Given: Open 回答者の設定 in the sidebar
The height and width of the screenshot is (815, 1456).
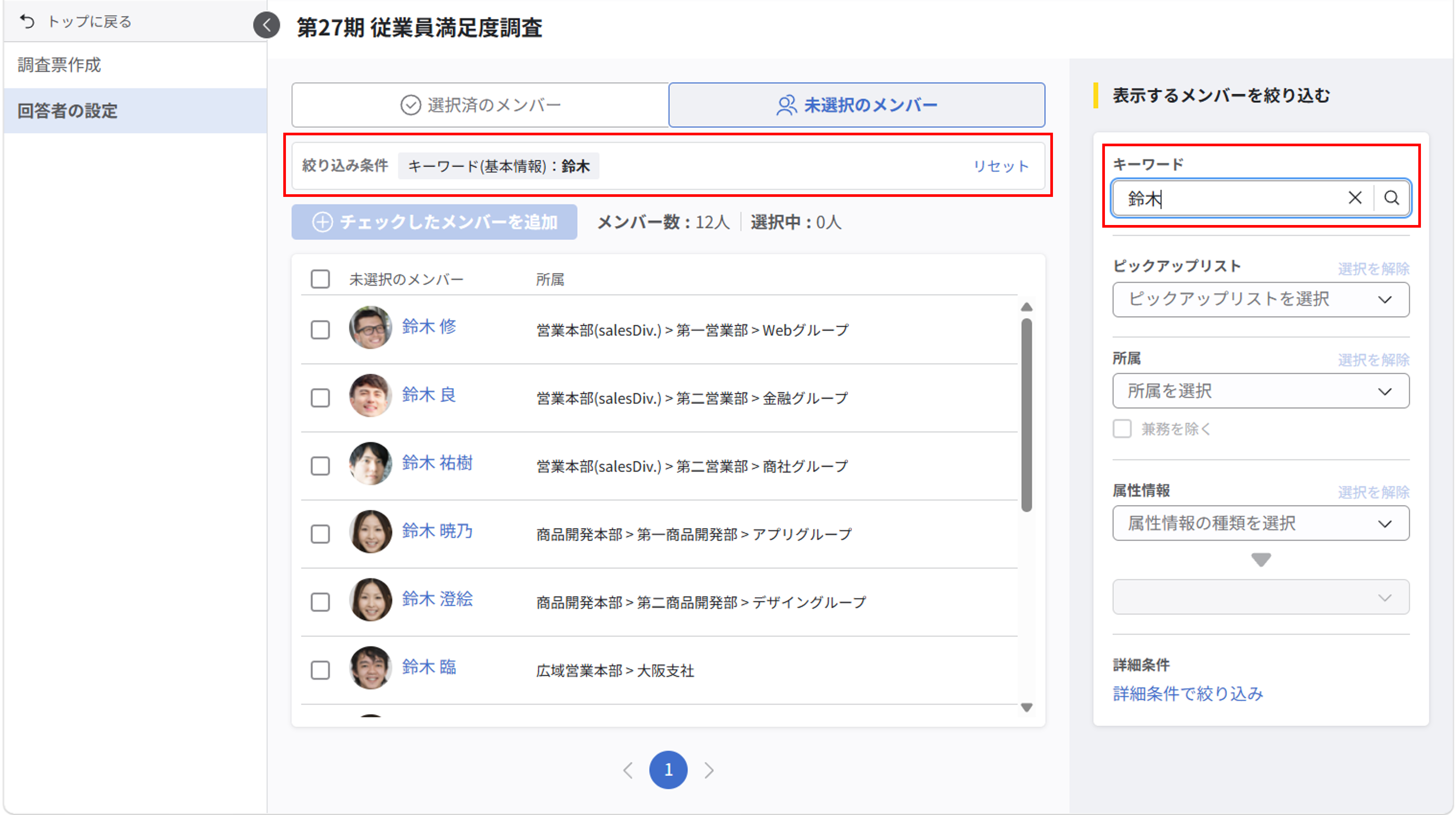Looking at the screenshot, I should click(x=135, y=111).
